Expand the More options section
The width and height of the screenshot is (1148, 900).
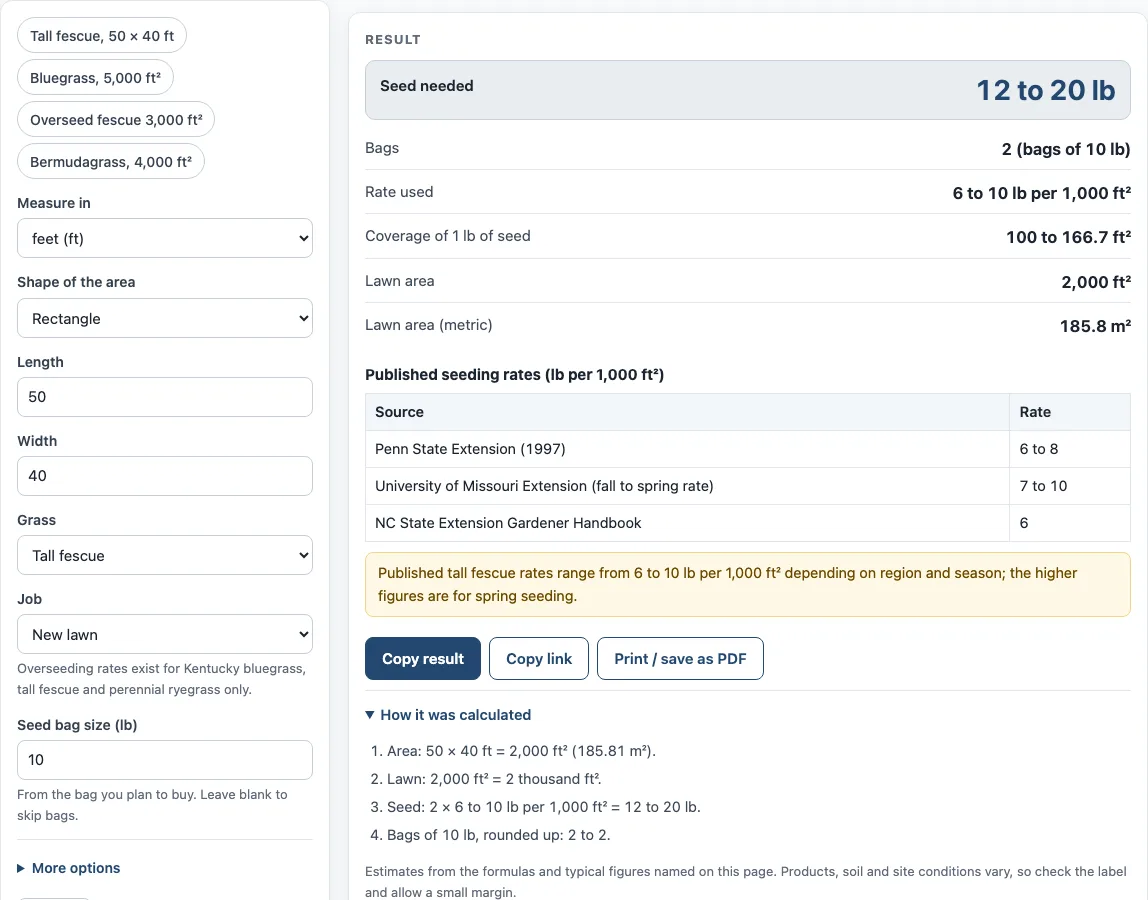[x=69, y=868]
